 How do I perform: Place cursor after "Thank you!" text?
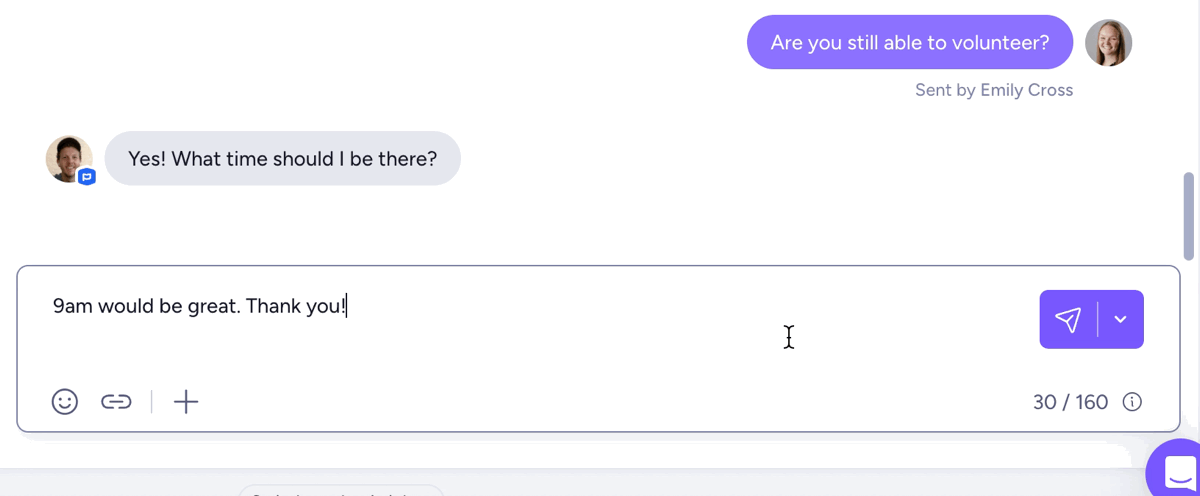click(347, 306)
